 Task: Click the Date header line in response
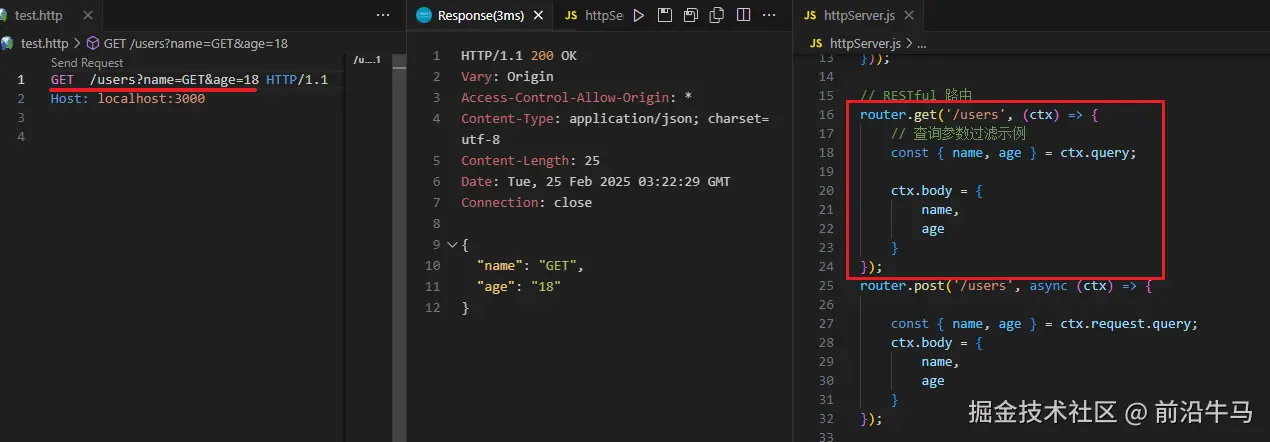pyautogui.click(x=596, y=181)
